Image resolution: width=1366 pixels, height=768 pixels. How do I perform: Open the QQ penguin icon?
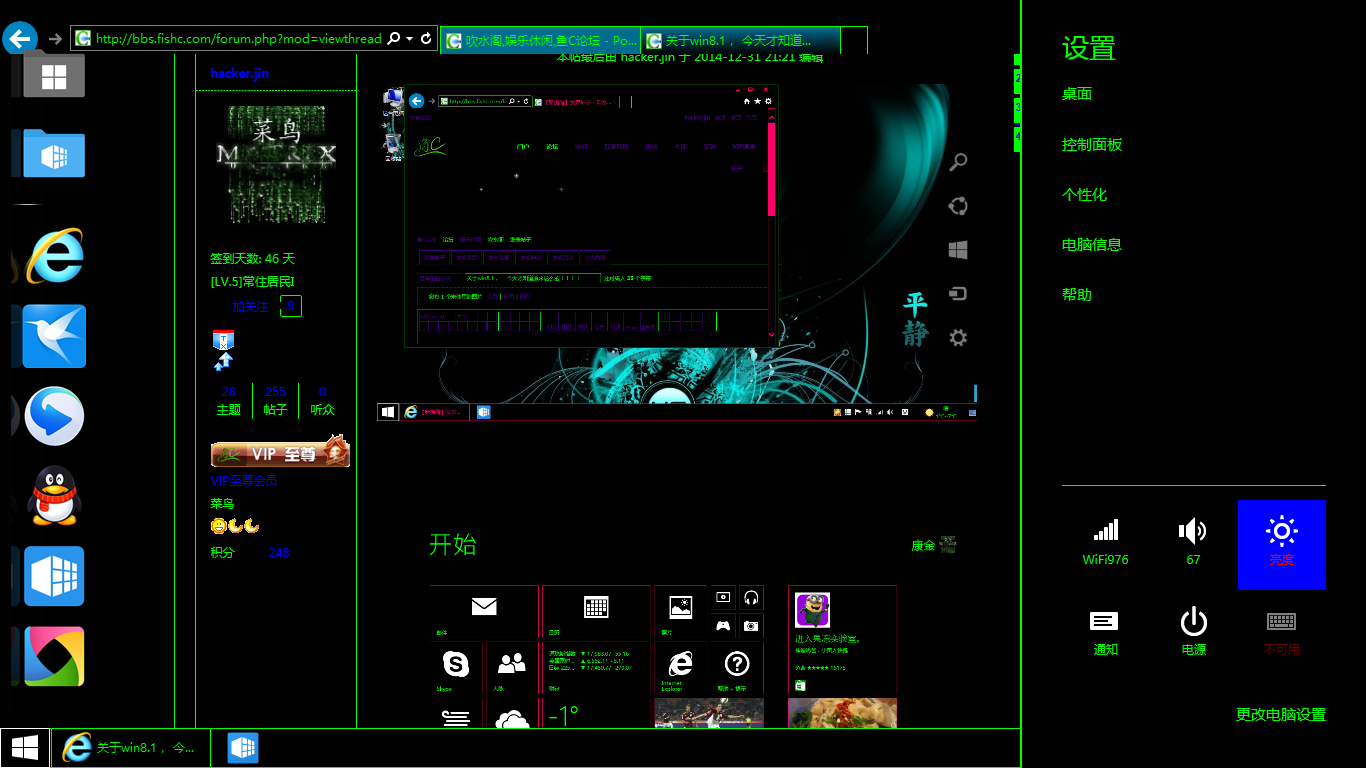(54, 496)
